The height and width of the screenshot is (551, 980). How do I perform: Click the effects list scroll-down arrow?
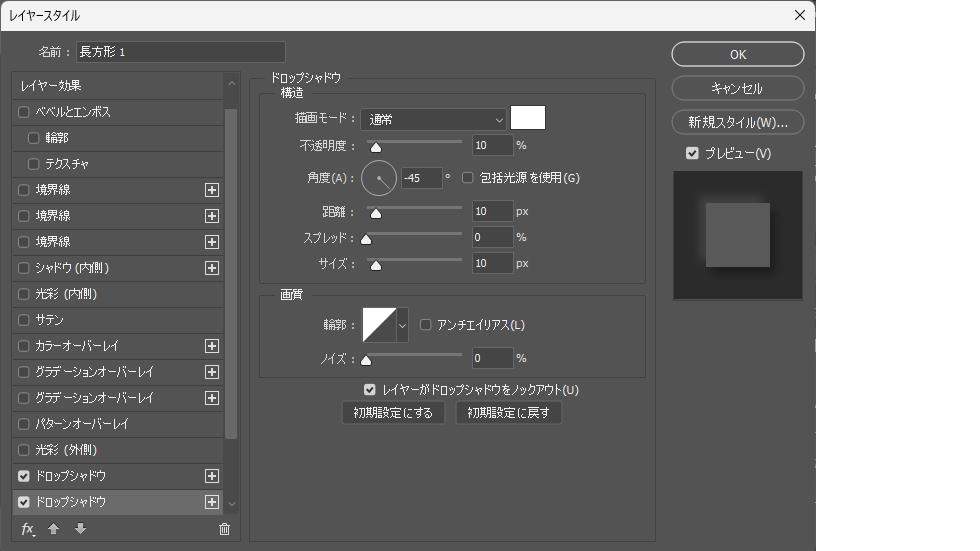(232, 504)
